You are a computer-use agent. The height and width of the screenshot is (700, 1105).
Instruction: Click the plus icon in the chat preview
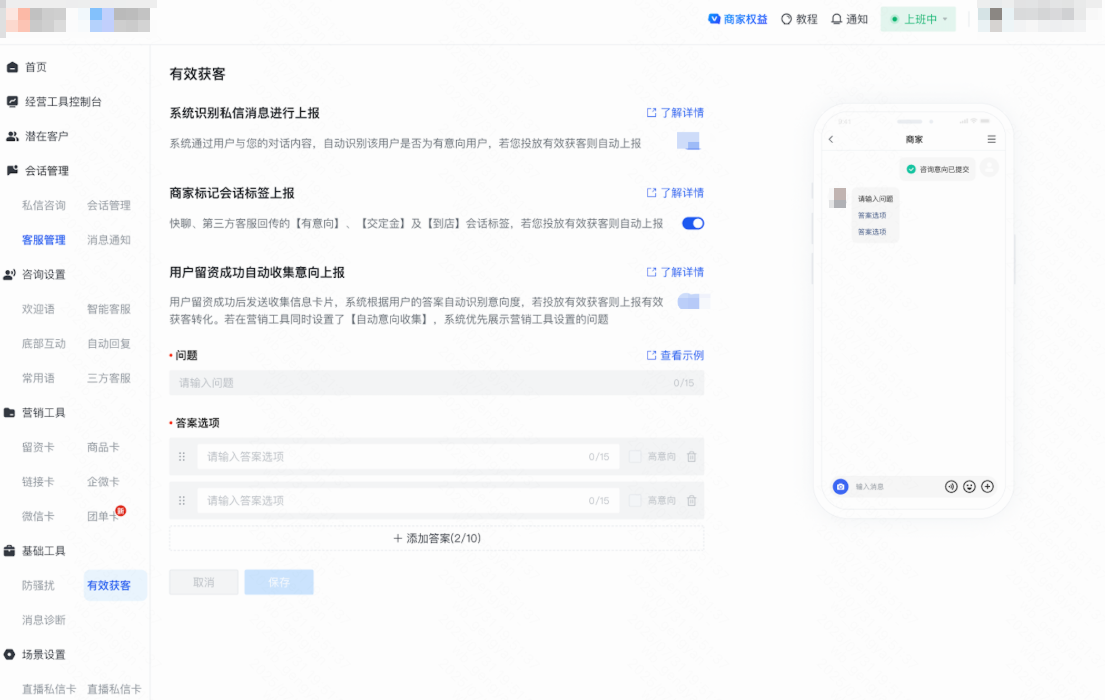(988, 487)
